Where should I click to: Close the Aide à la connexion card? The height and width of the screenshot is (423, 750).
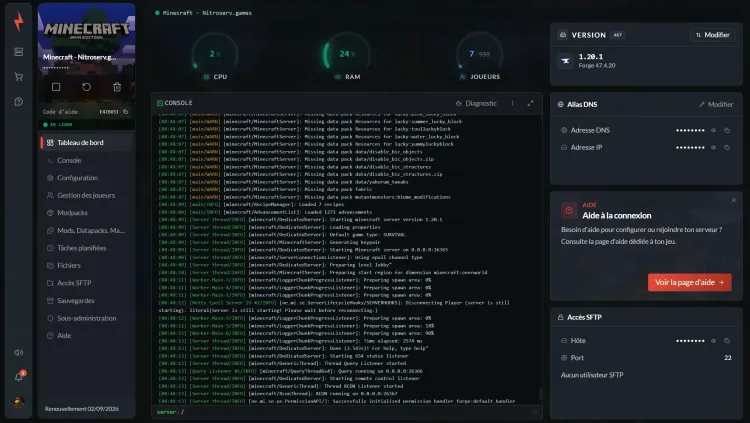[734, 200]
